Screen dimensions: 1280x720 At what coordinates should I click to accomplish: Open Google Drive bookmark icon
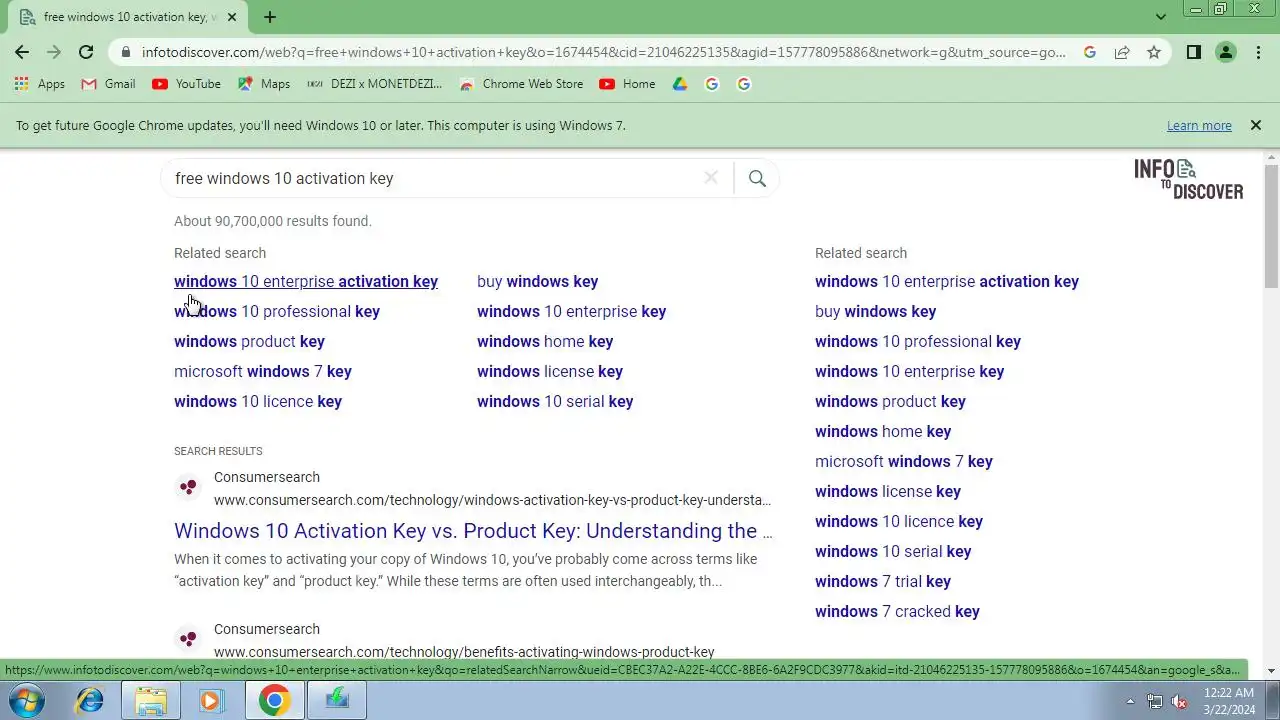[x=680, y=84]
